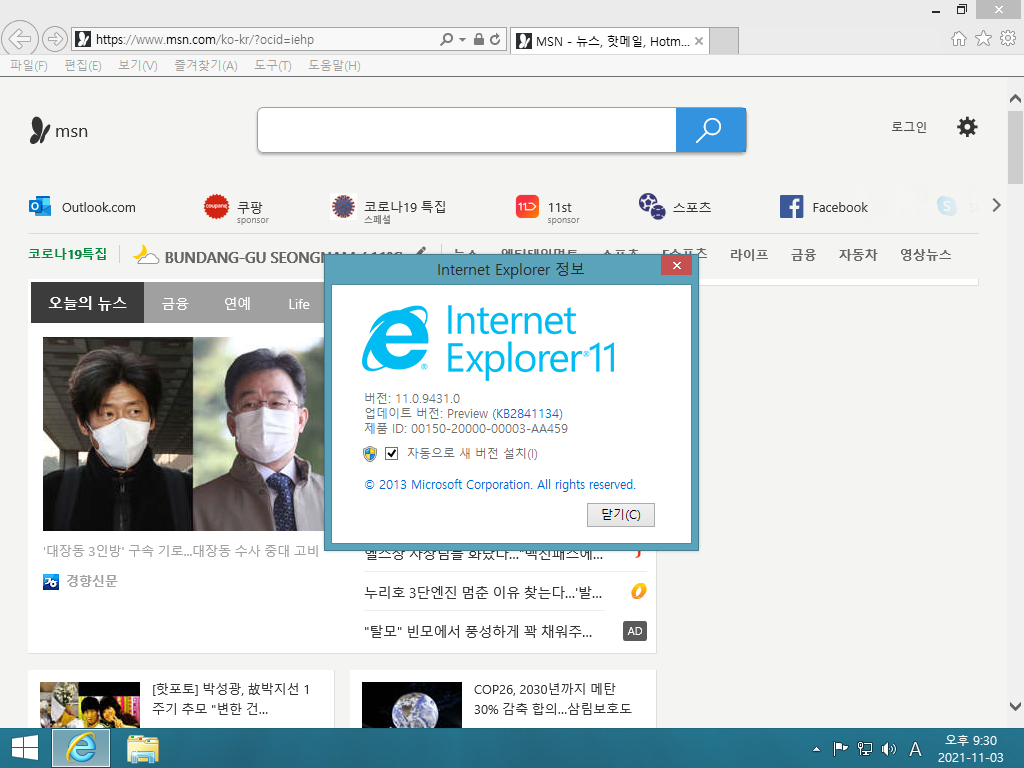Open the 도구(T) menu
The height and width of the screenshot is (768, 1024).
[273, 65]
